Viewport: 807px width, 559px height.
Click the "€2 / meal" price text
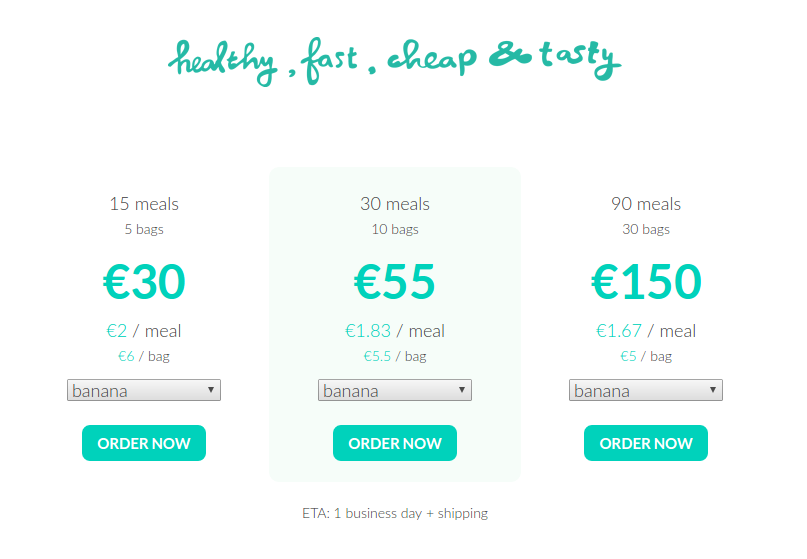pyautogui.click(x=144, y=331)
